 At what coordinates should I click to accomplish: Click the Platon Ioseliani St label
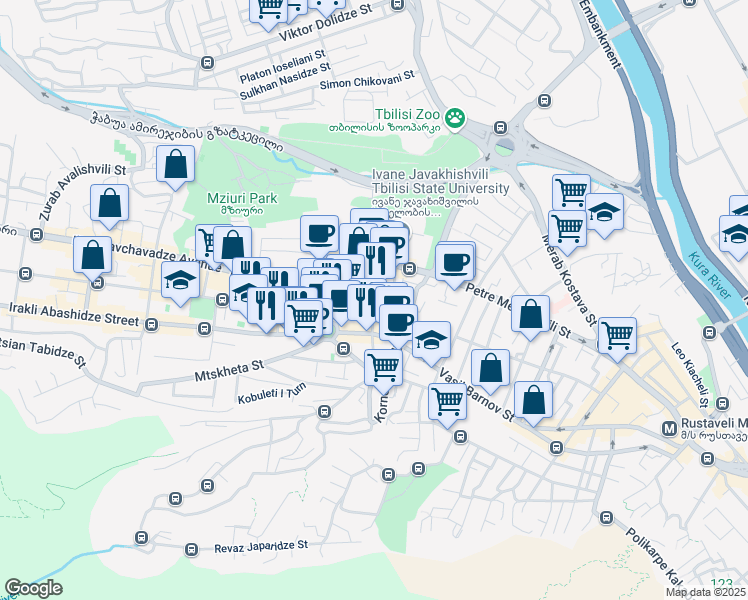coord(282,67)
